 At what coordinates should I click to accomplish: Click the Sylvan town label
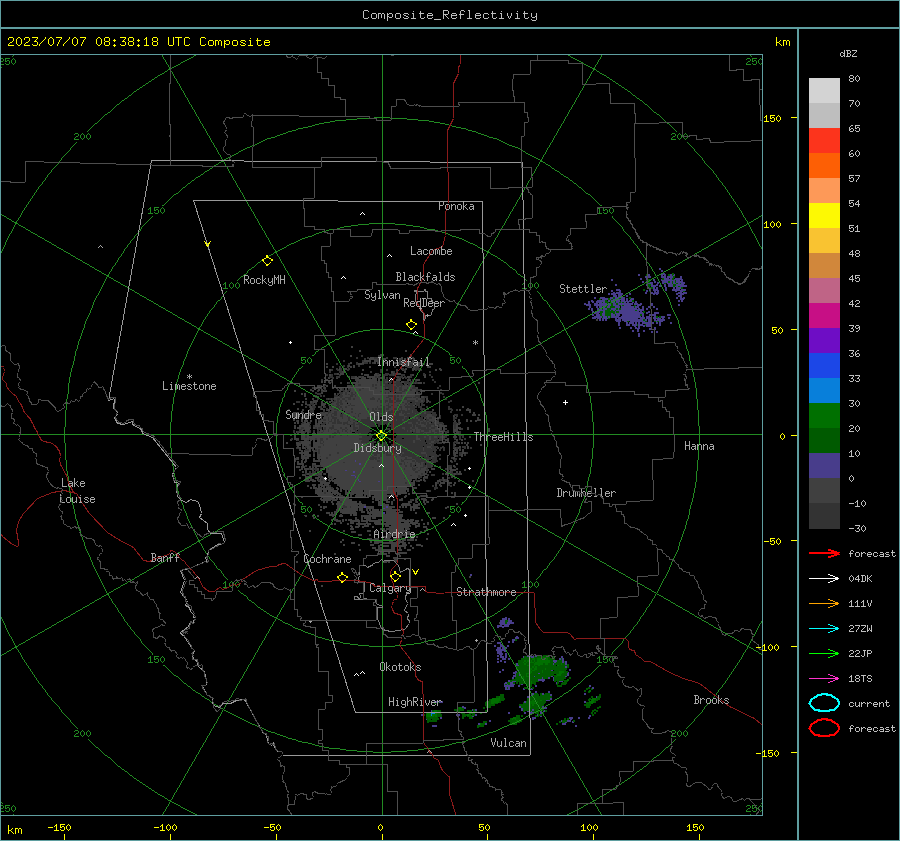pos(382,295)
